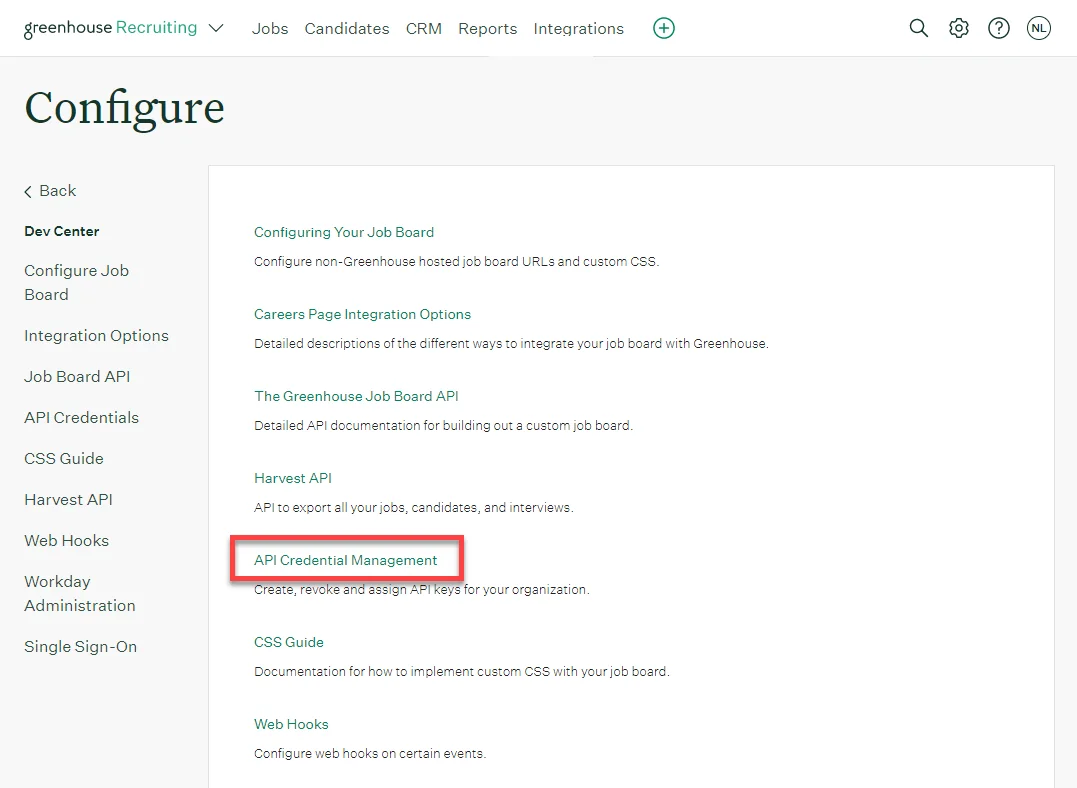The height and width of the screenshot is (788, 1077).
Task: Open the Reports menu
Action: pos(488,29)
